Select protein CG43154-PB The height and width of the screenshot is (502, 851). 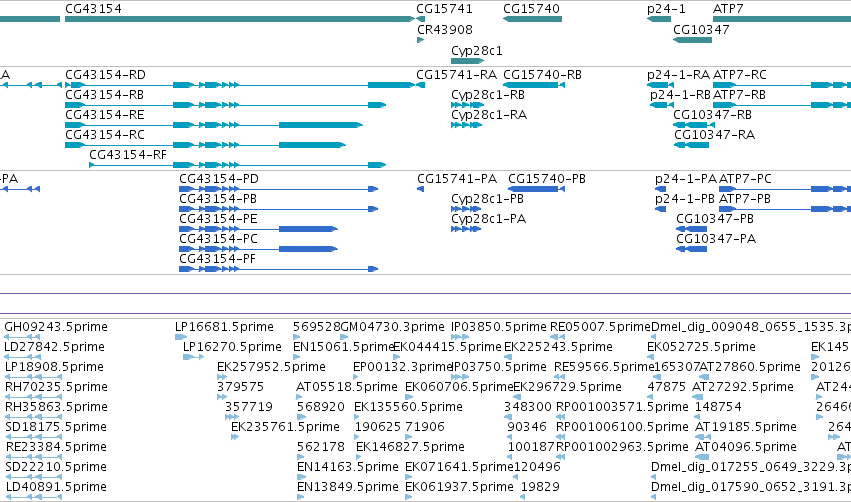[x=278, y=209]
